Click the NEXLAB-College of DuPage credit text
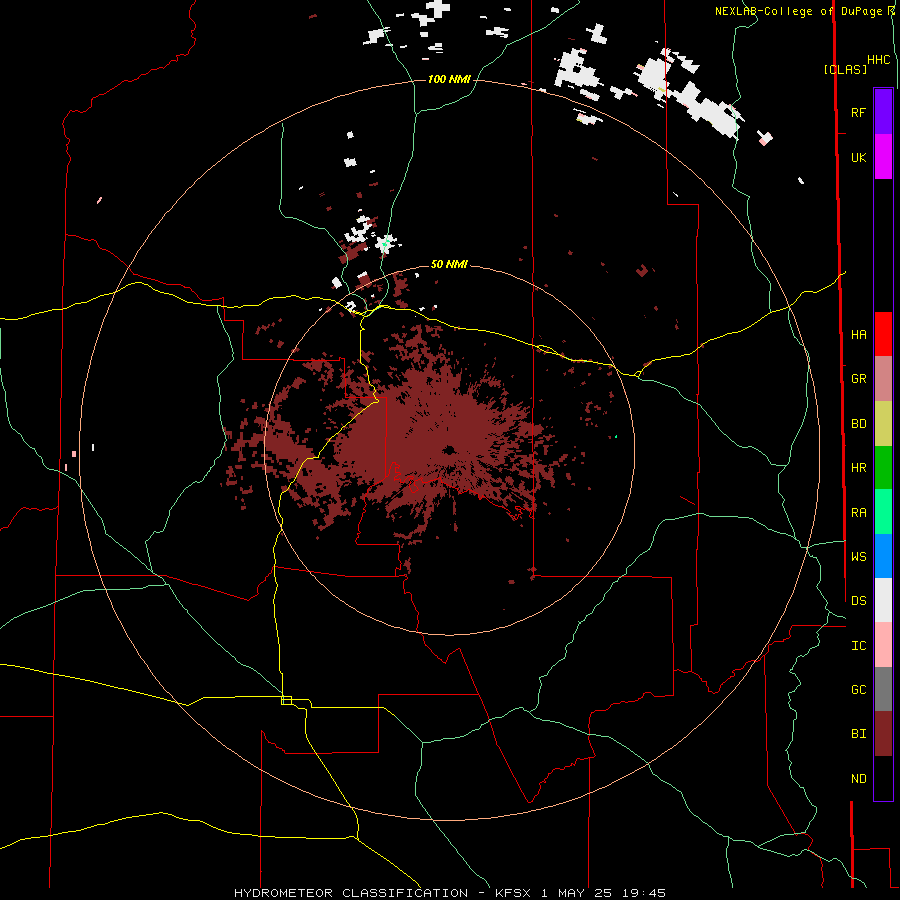Image resolution: width=900 pixels, height=900 pixels. 800,11
